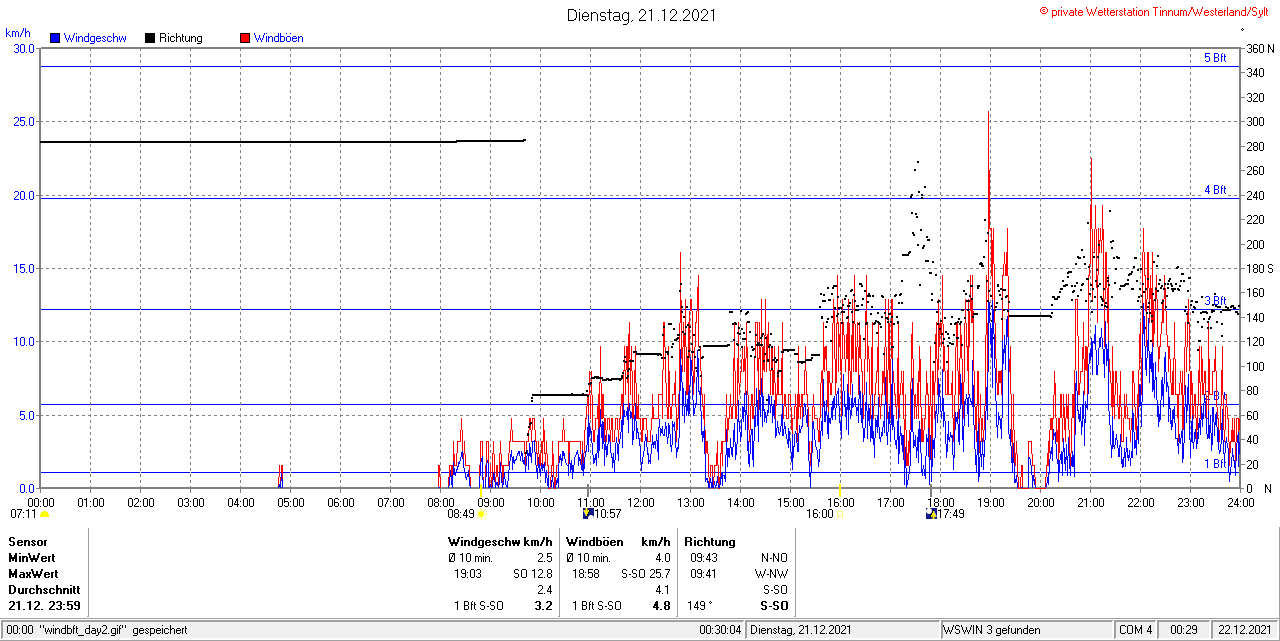Click the 04:00 time axis tick label
Screen dimensions: 1280x641
[x=241, y=502]
